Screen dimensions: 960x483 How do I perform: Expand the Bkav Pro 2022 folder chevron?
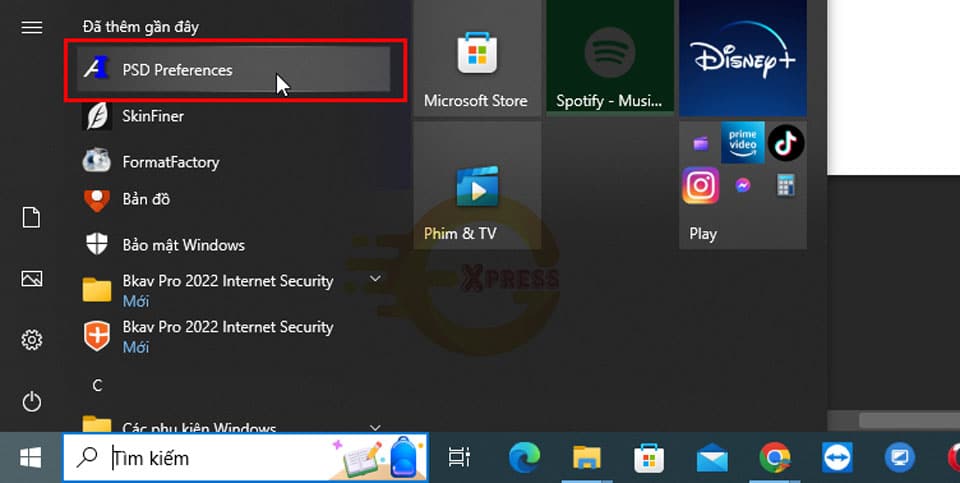pos(376,279)
